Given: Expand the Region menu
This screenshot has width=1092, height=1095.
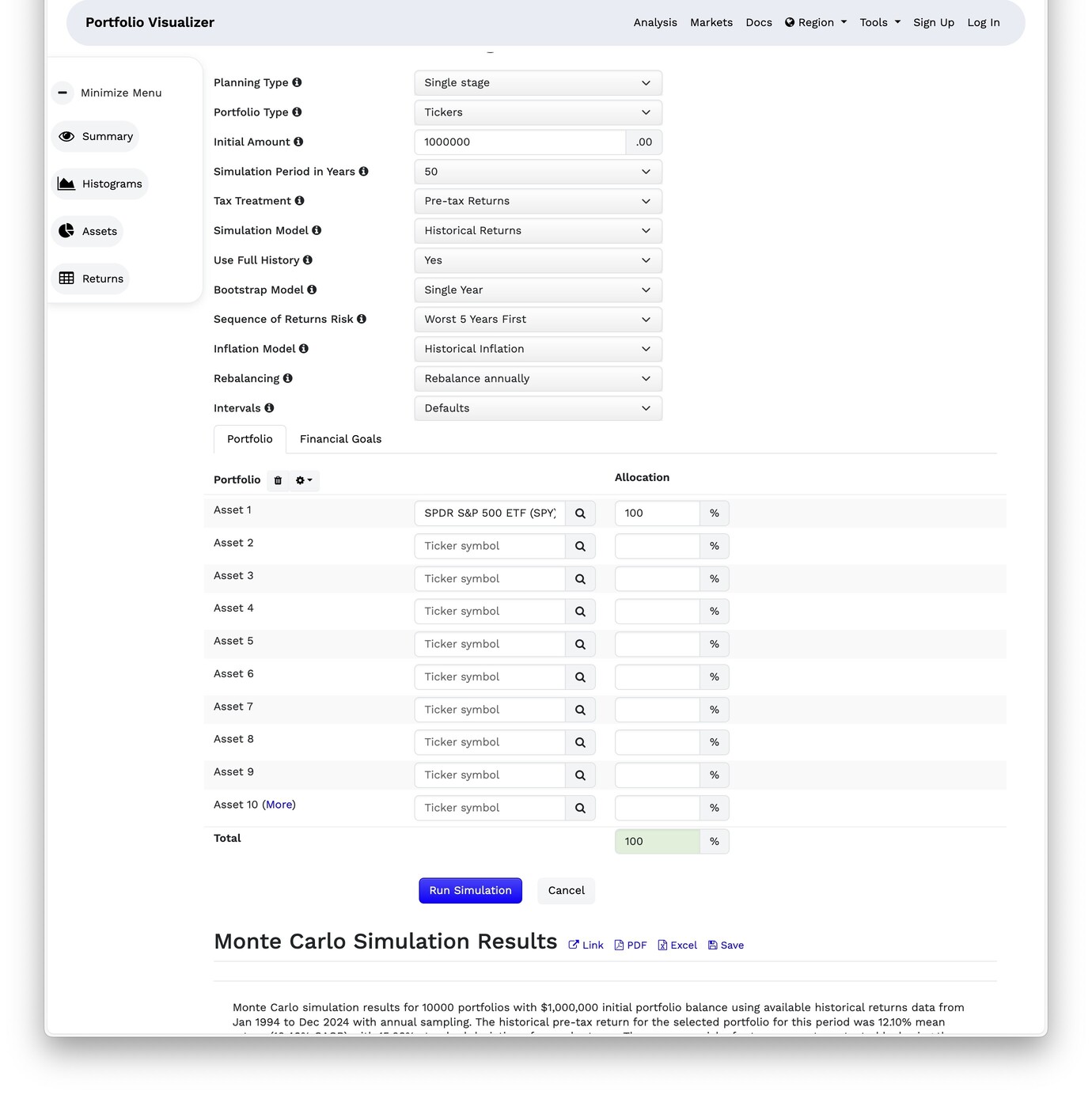Looking at the screenshot, I should (816, 22).
